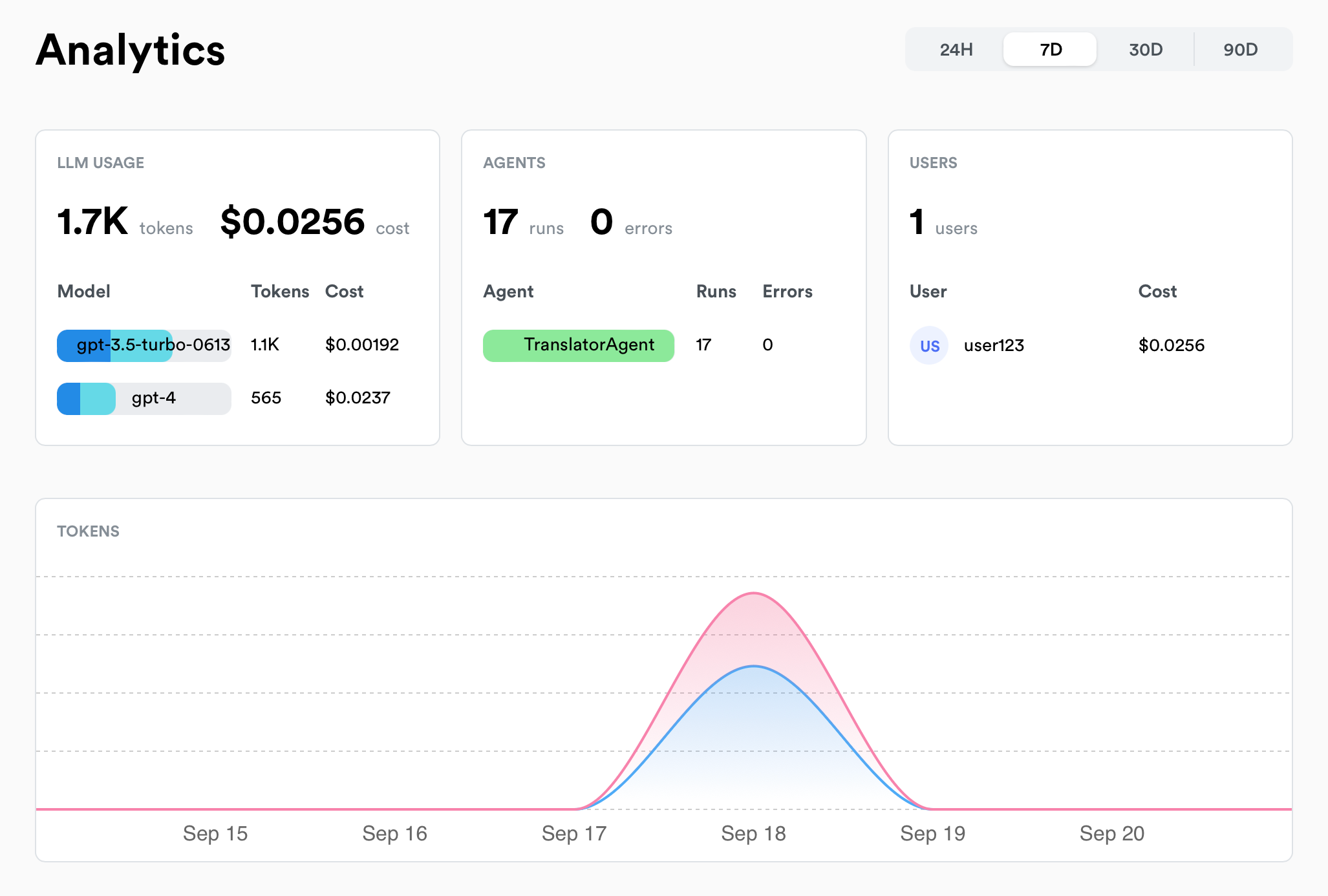
Task: Select the US user avatar icon
Action: (929, 345)
